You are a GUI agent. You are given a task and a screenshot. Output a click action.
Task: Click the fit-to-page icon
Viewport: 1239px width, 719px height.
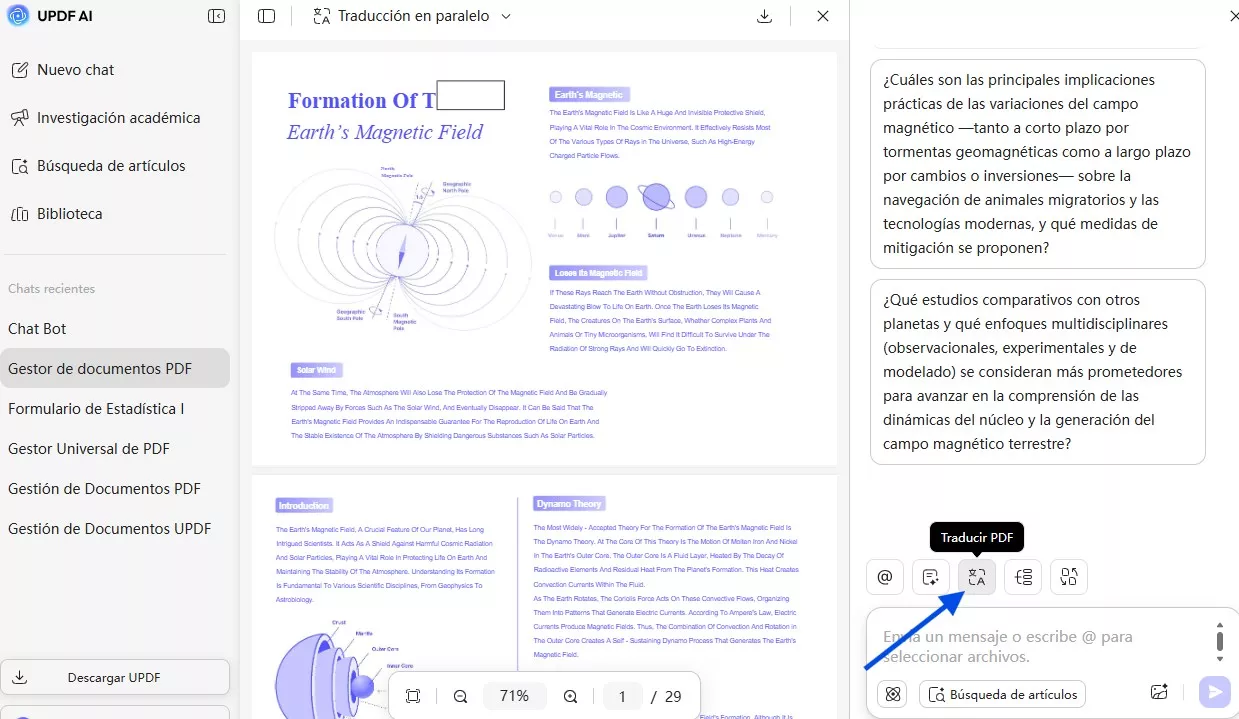pyautogui.click(x=414, y=696)
